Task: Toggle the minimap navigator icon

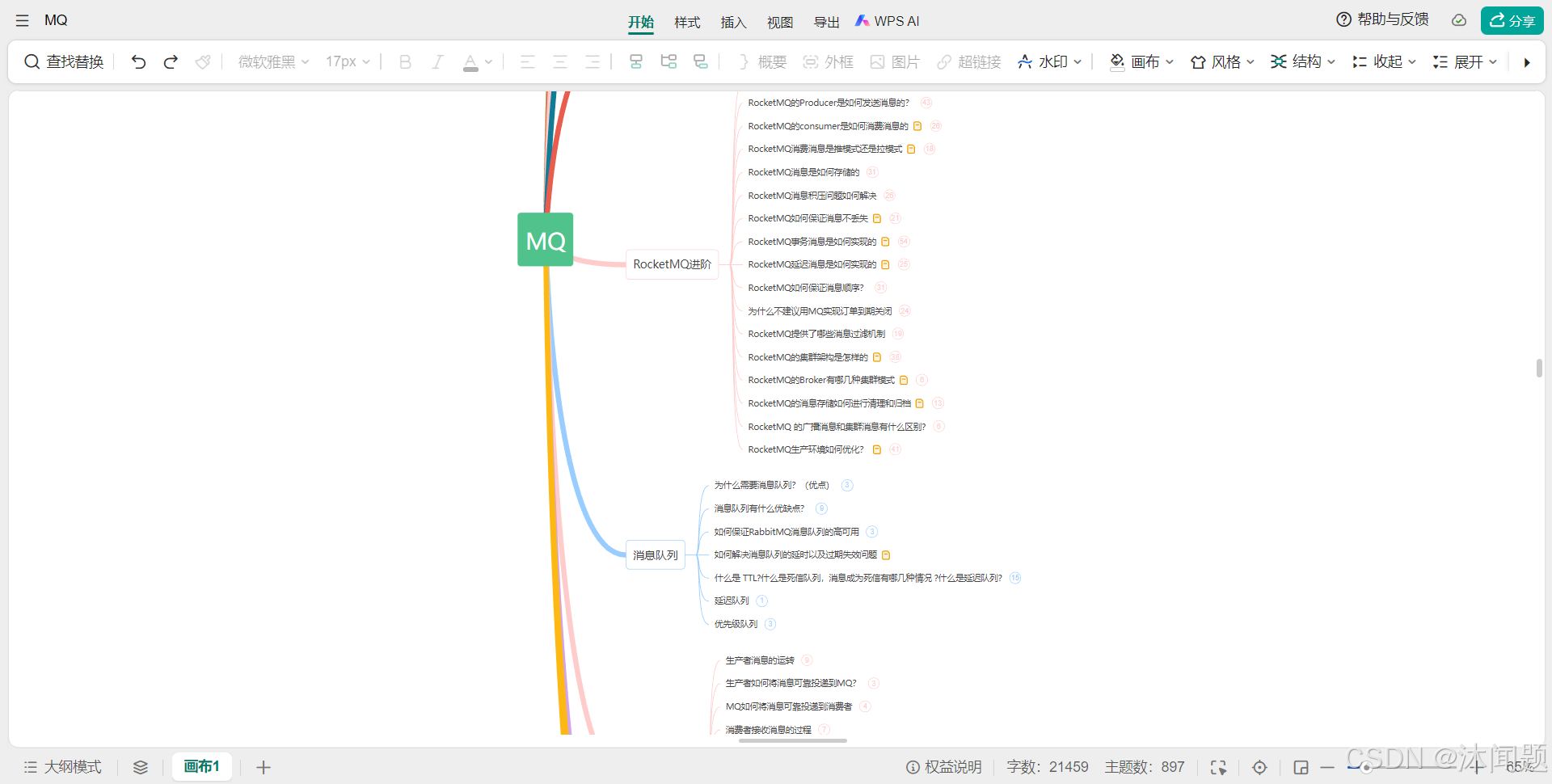Action: click(x=1301, y=767)
